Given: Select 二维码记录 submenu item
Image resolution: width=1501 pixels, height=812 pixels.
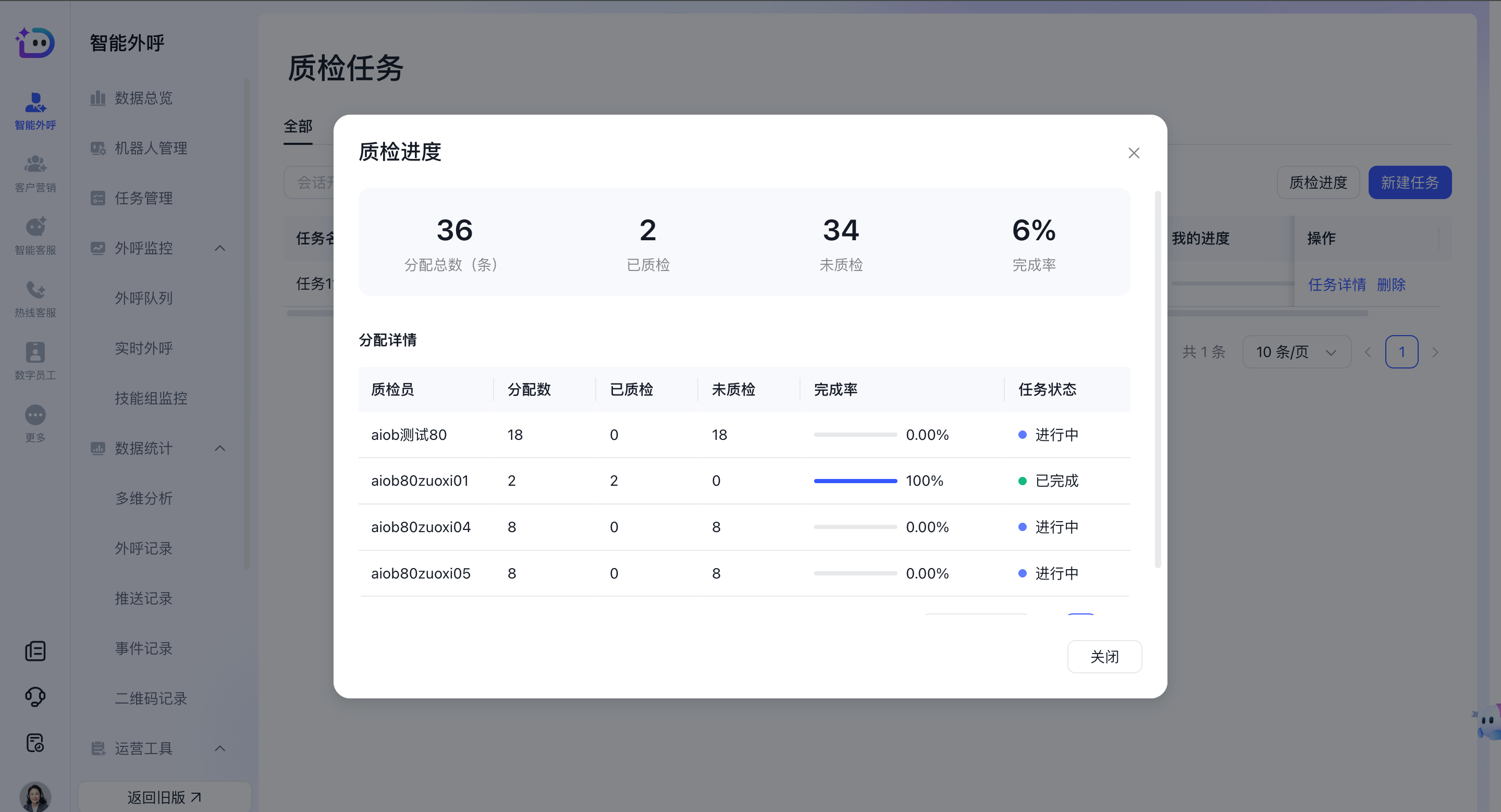Looking at the screenshot, I should click(151, 698).
